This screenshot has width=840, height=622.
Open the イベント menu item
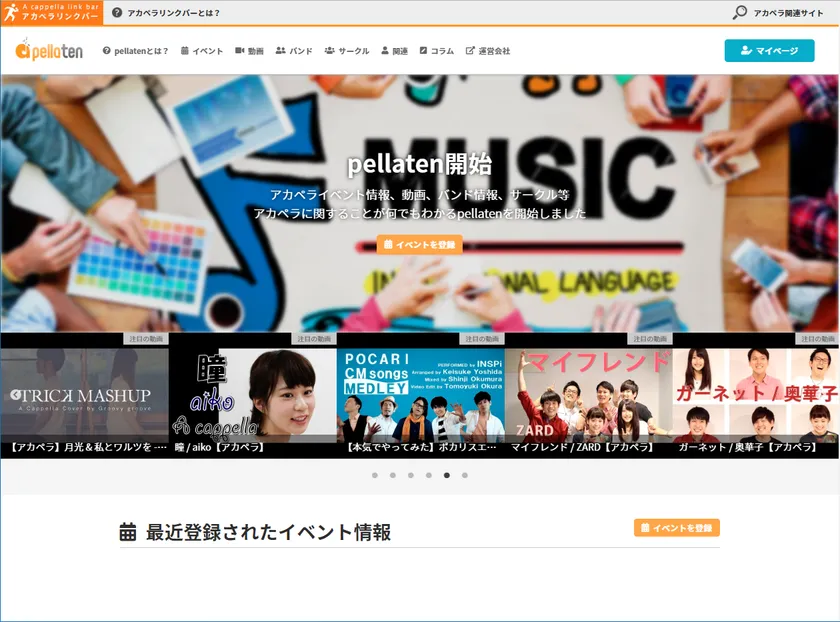click(201, 51)
